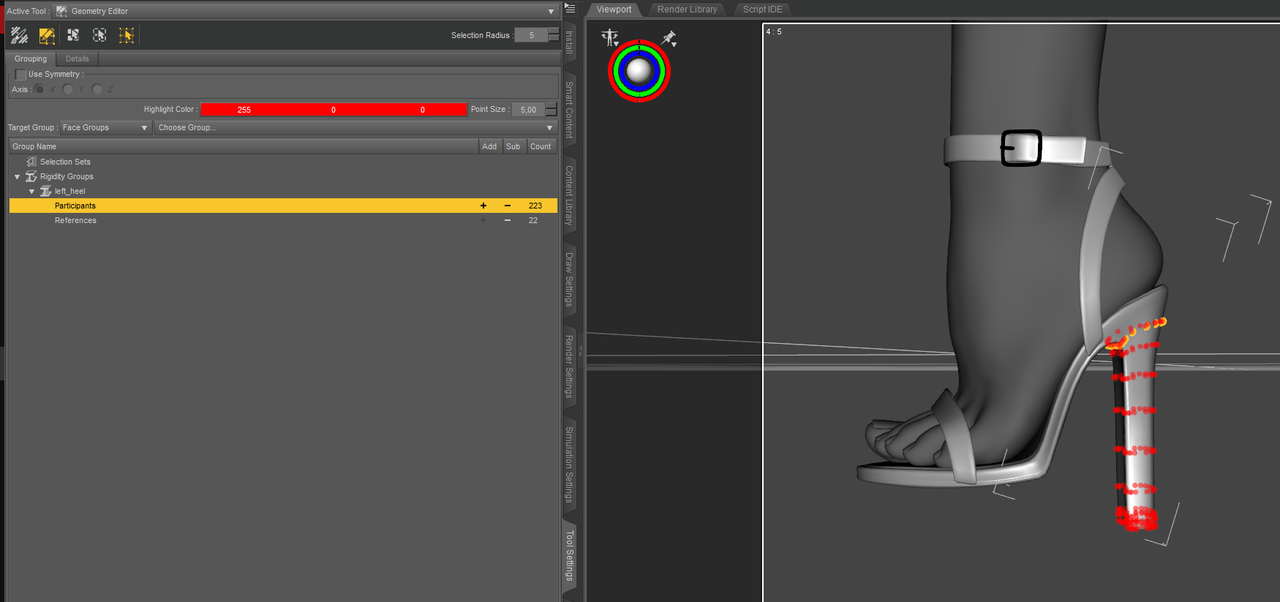Collapse the Rigidity Groups tree node

click(17, 177)
